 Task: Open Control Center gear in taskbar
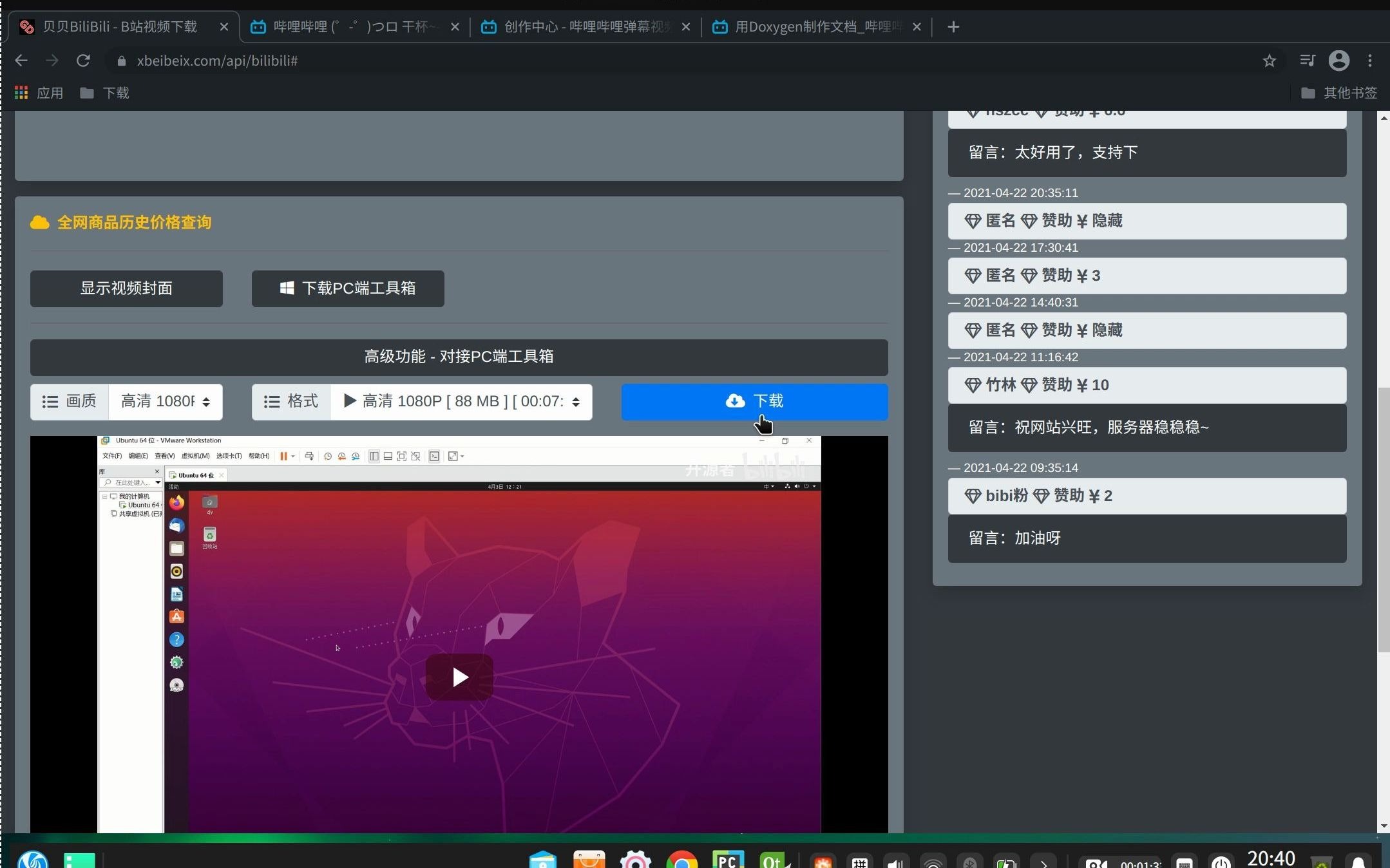pyautogui.click(x=635, y=859)
